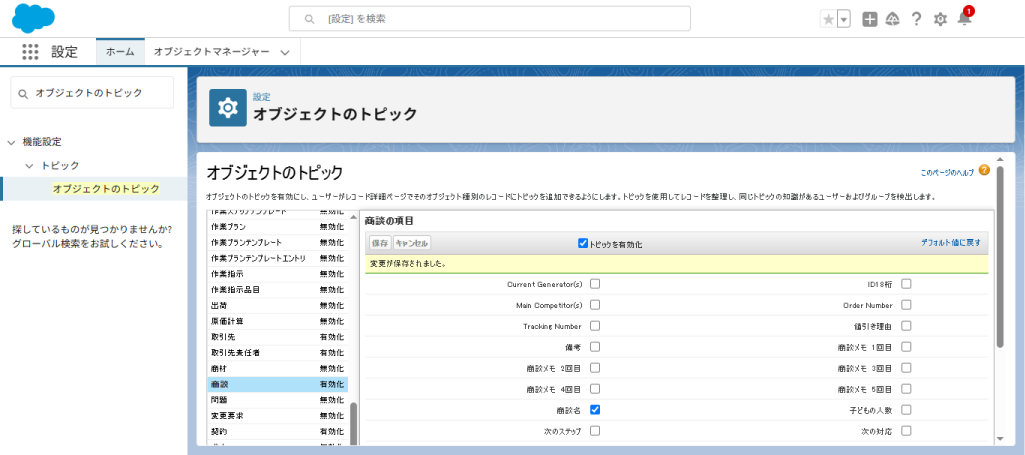1025x455 pixels.
Task: Click the search magnifier in global search
Action: click(x=310, y=19)
